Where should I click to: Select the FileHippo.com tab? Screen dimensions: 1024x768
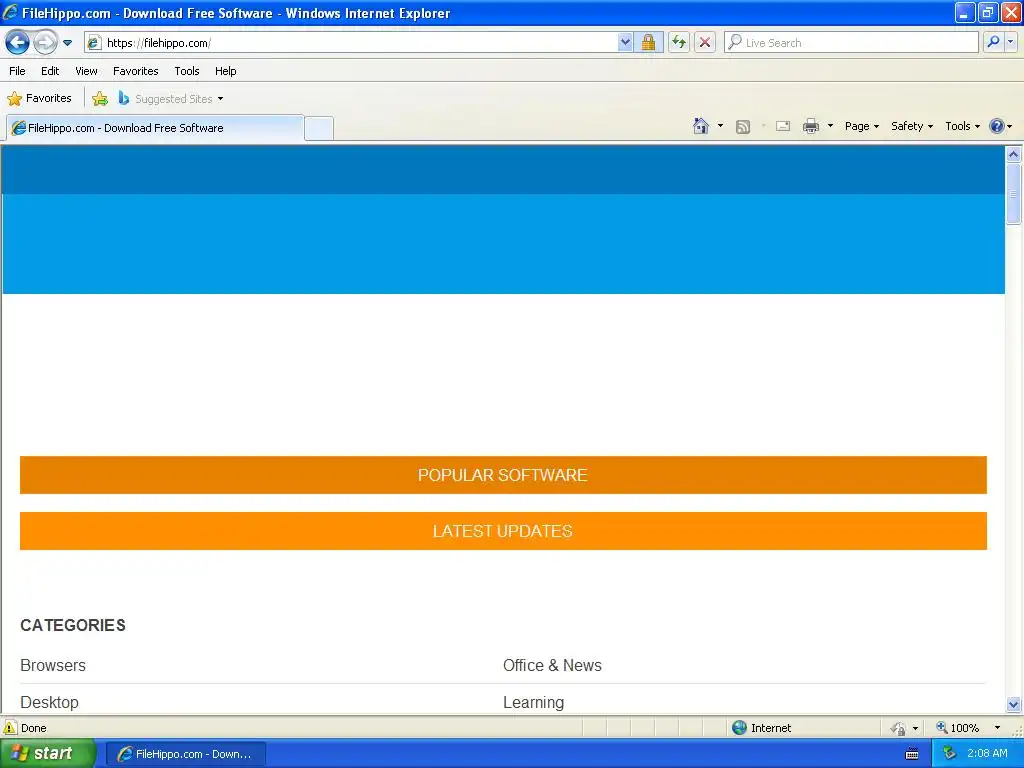click(x=155, y=128)
